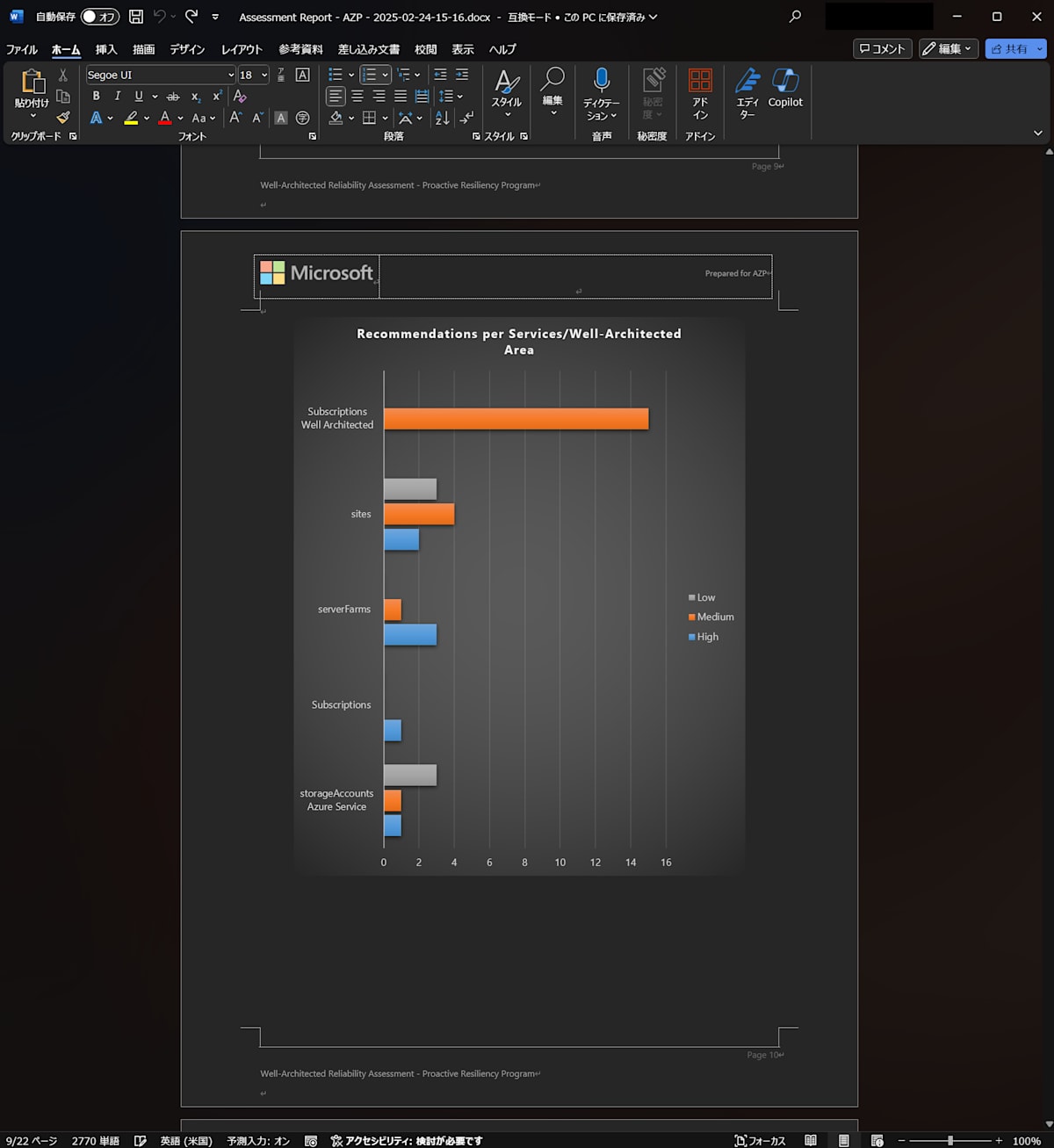Set justified text alignment
Image resolution: width=1054 pixels, height=1148 pixels.
pos(401,97)
